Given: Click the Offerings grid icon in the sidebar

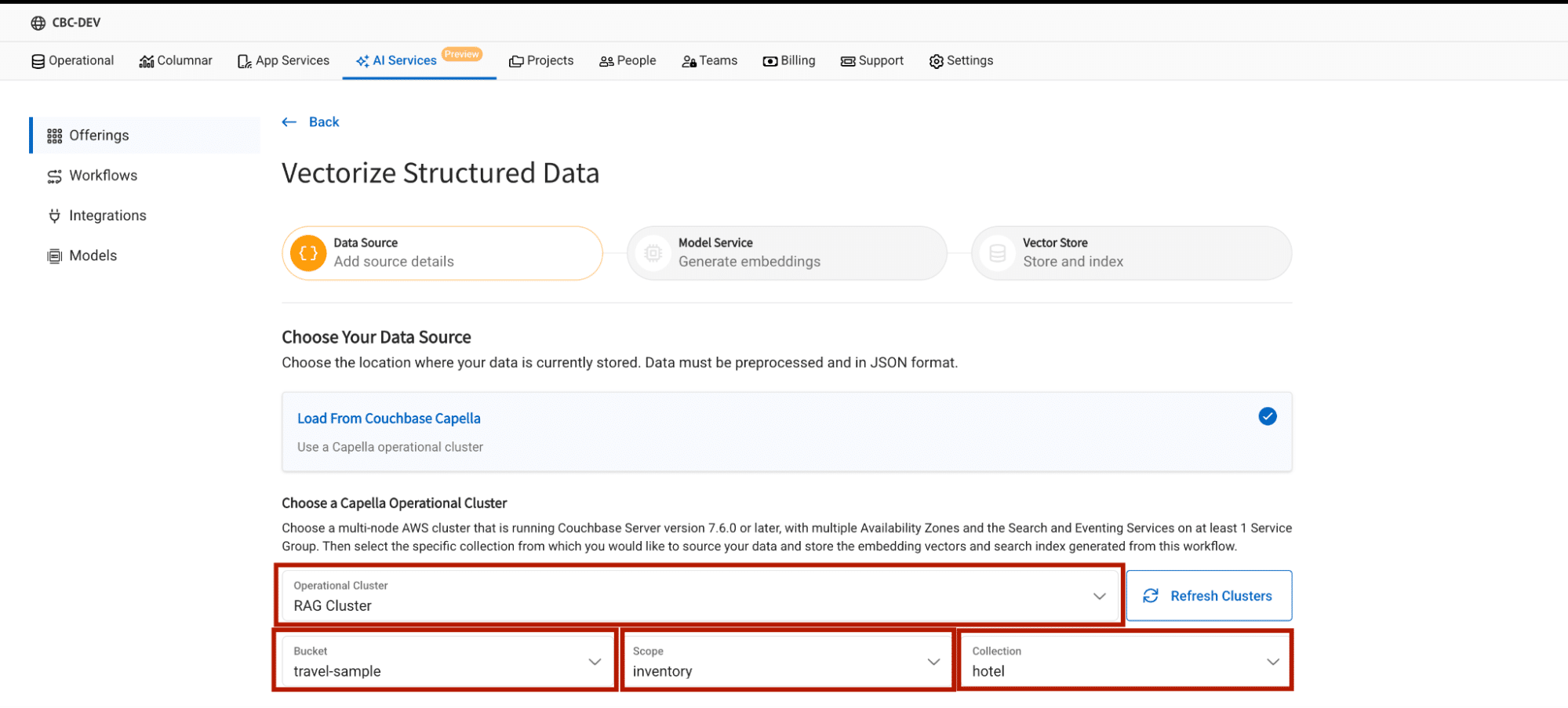Looking at the screenshot, I should click(54, 136).
